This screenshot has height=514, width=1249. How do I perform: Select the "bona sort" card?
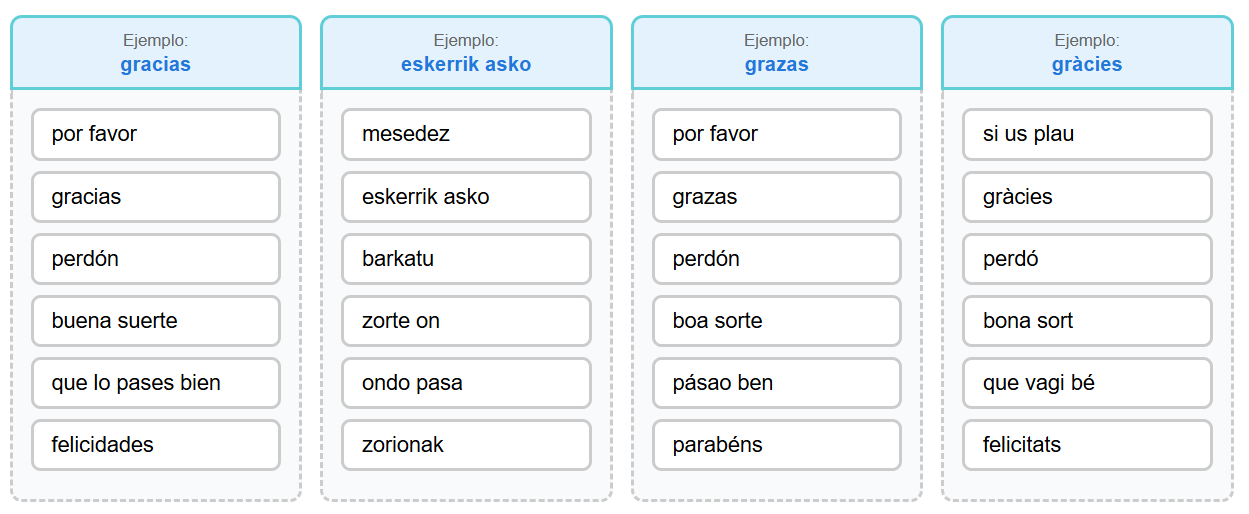tap(1087, 321)
